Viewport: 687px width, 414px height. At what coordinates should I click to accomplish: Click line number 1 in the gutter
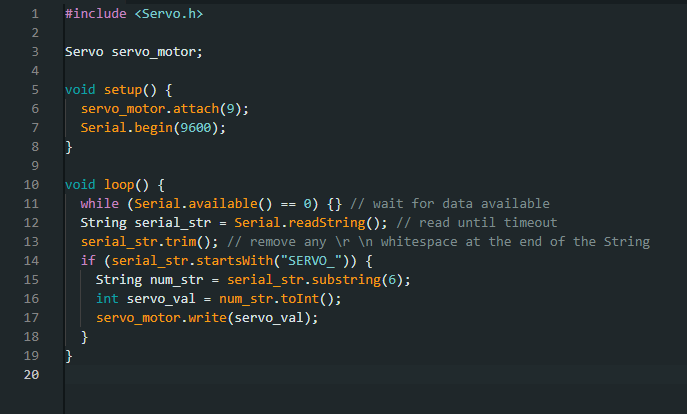pos(35,14)
